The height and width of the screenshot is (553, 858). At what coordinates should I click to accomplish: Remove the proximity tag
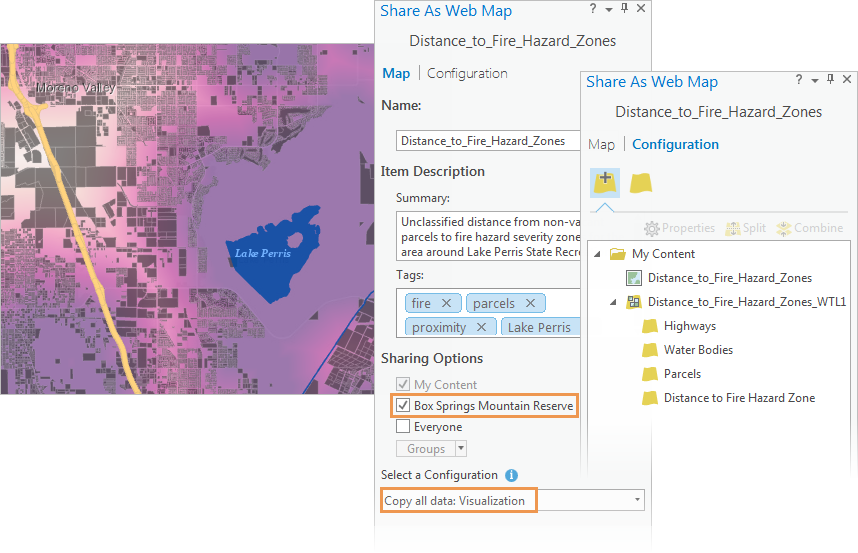482,327
